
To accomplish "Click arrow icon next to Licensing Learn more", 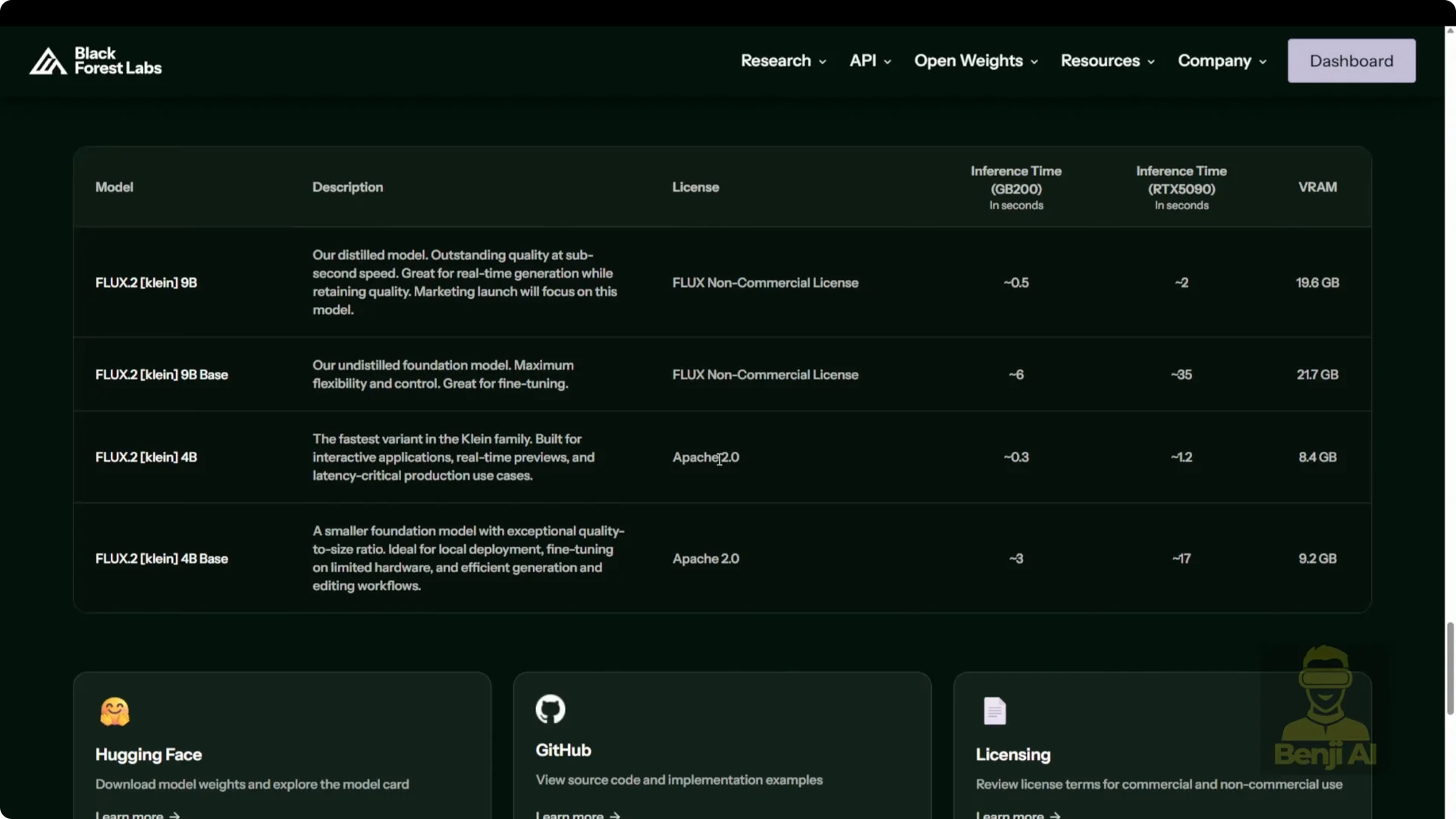I will tap(1055, 815).
